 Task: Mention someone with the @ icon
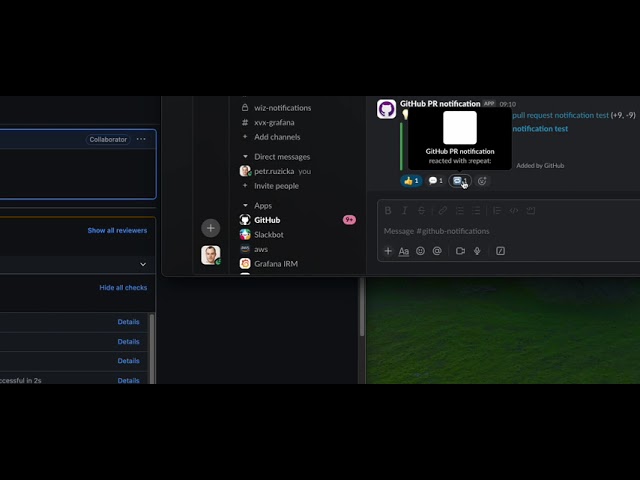[x=437, y=251]
